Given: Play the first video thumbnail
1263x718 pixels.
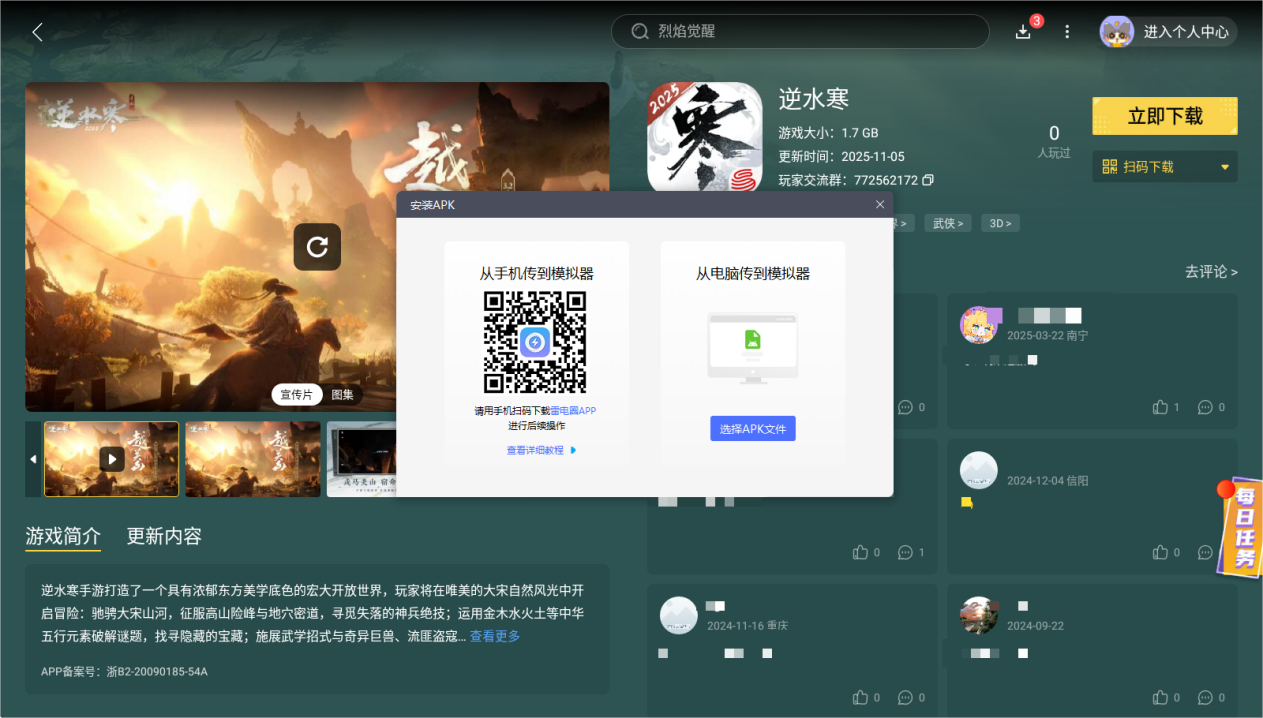Looking at the screenshot, I should point(112,459).
